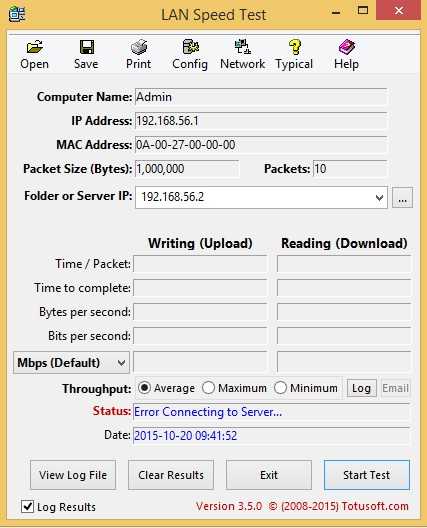The image size is (427, 528).
Task: Click the Save floppy disk icon
Action: coord(87,47)
